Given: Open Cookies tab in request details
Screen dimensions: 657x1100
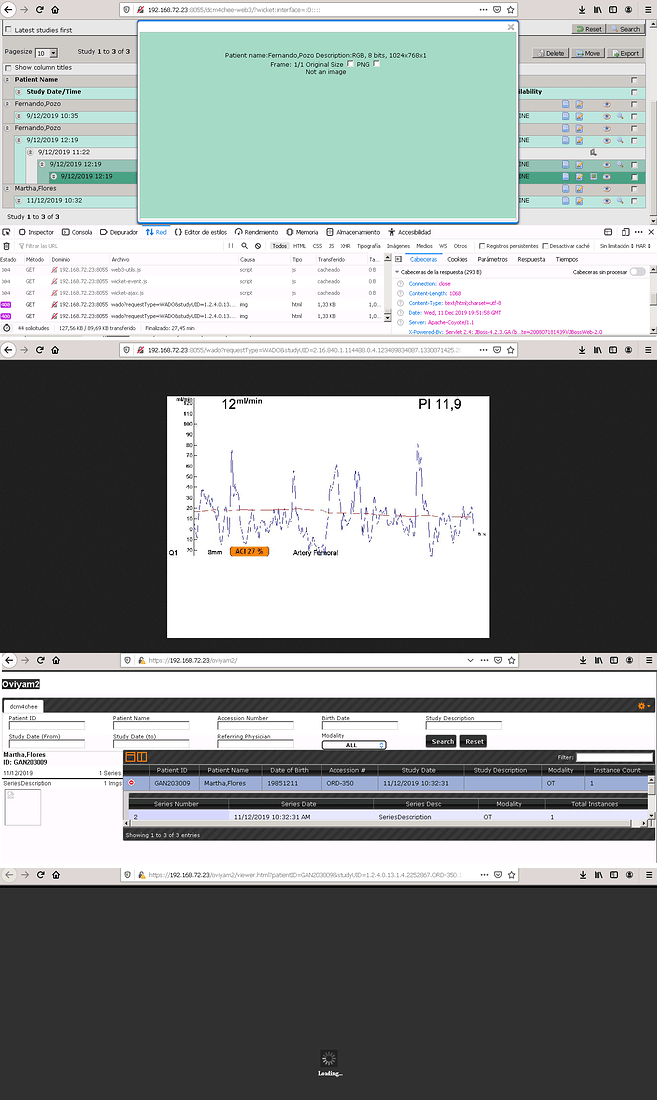Looking at the screenshot, I should [x=457, y=260].
